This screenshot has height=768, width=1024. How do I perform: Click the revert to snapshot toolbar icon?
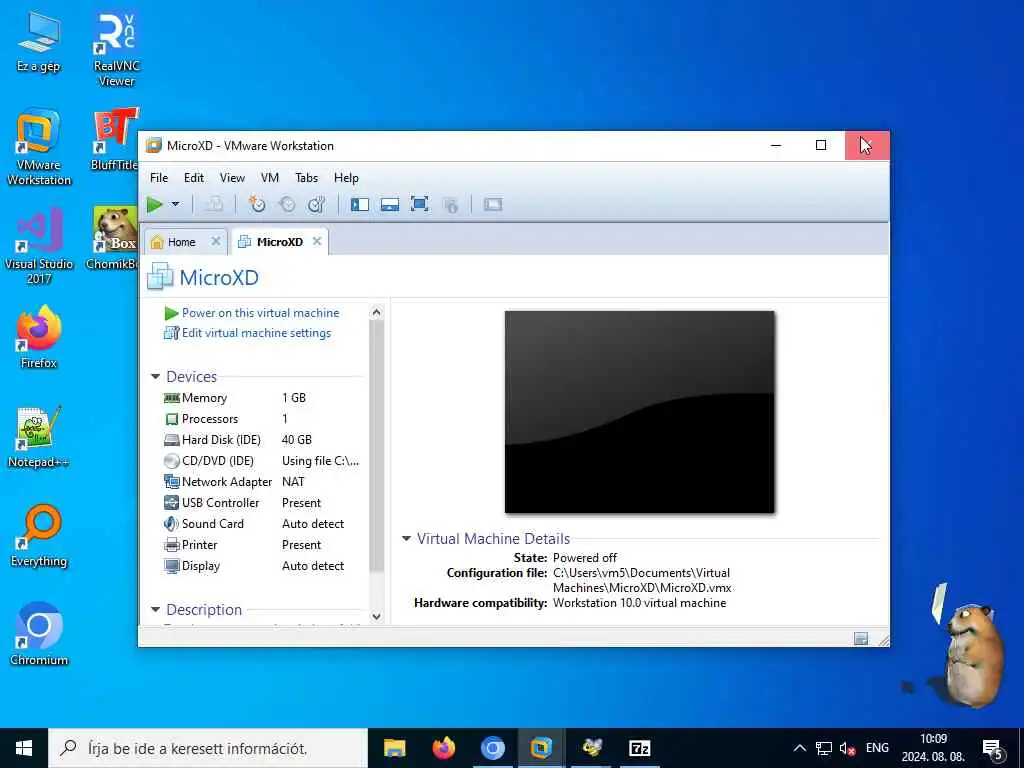pos(287,204)
